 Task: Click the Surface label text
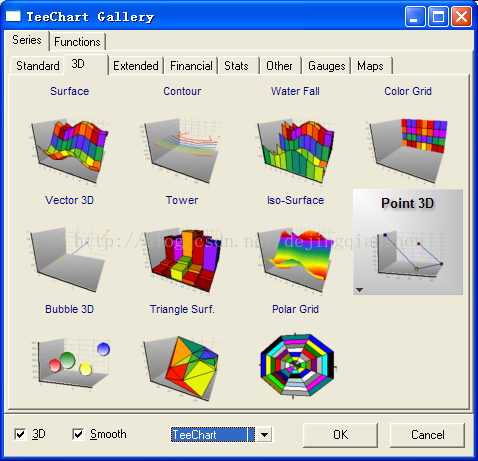[70, 91]
